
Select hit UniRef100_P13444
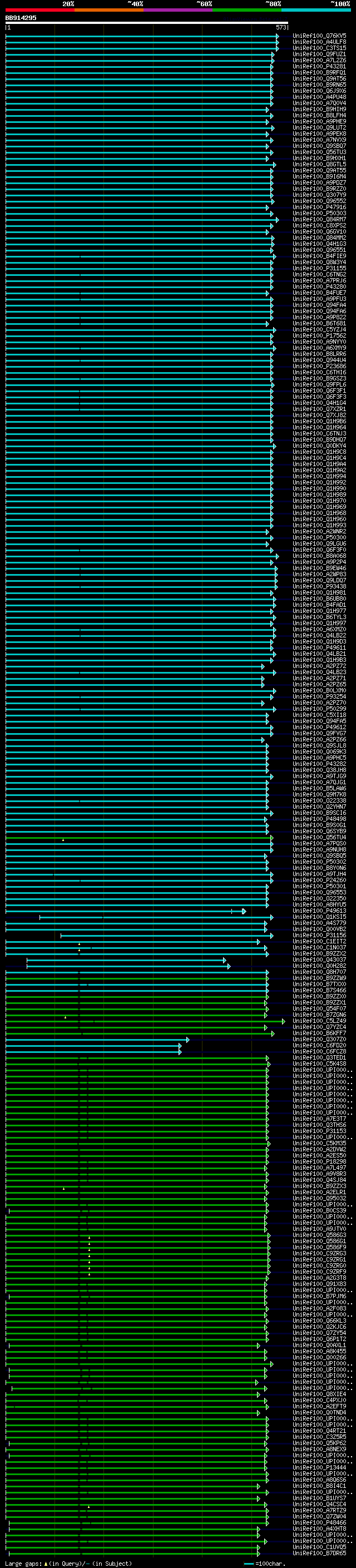point(319,1467)
